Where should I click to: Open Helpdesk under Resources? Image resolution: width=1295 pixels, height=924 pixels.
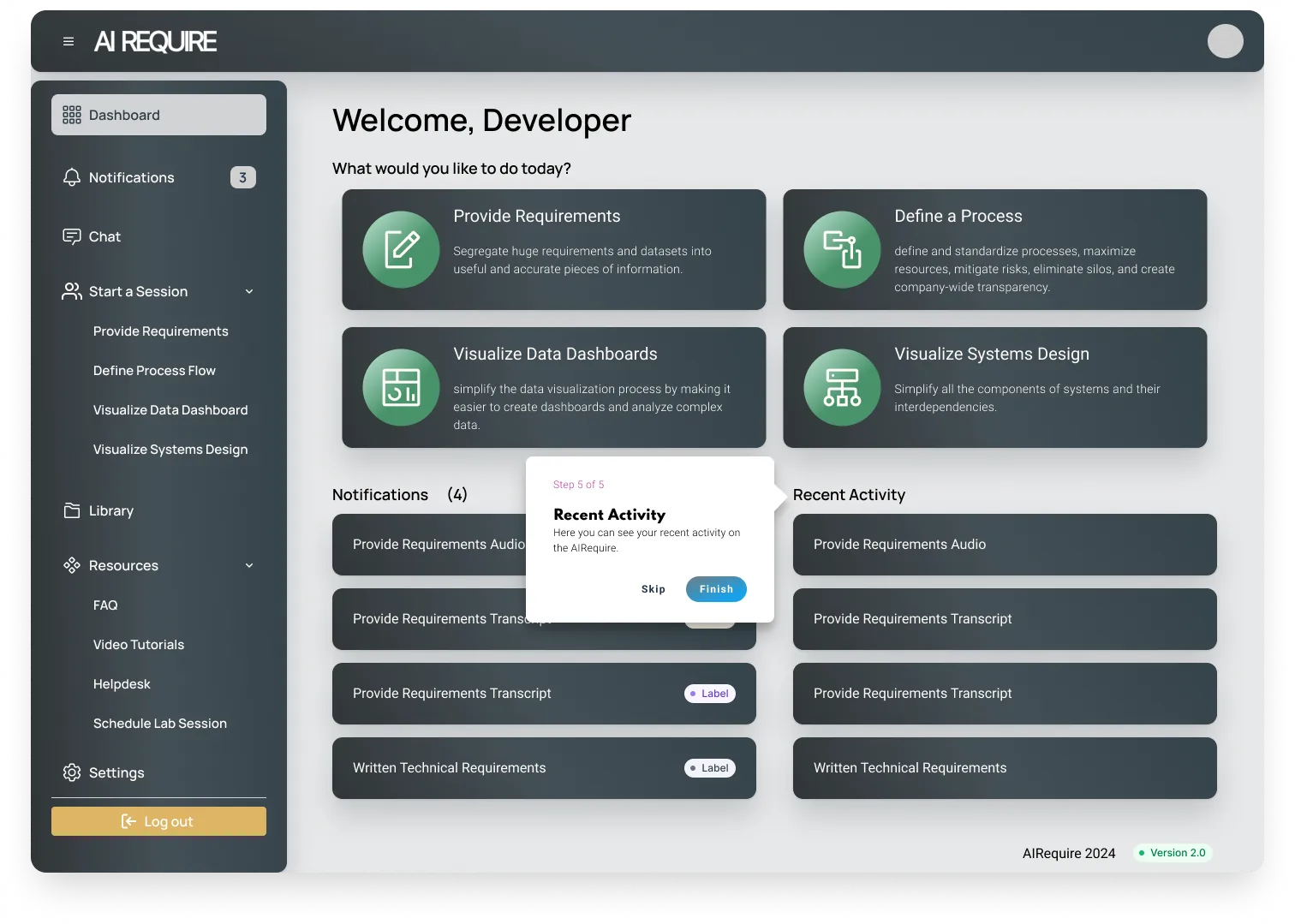click(x=122, y=684)
